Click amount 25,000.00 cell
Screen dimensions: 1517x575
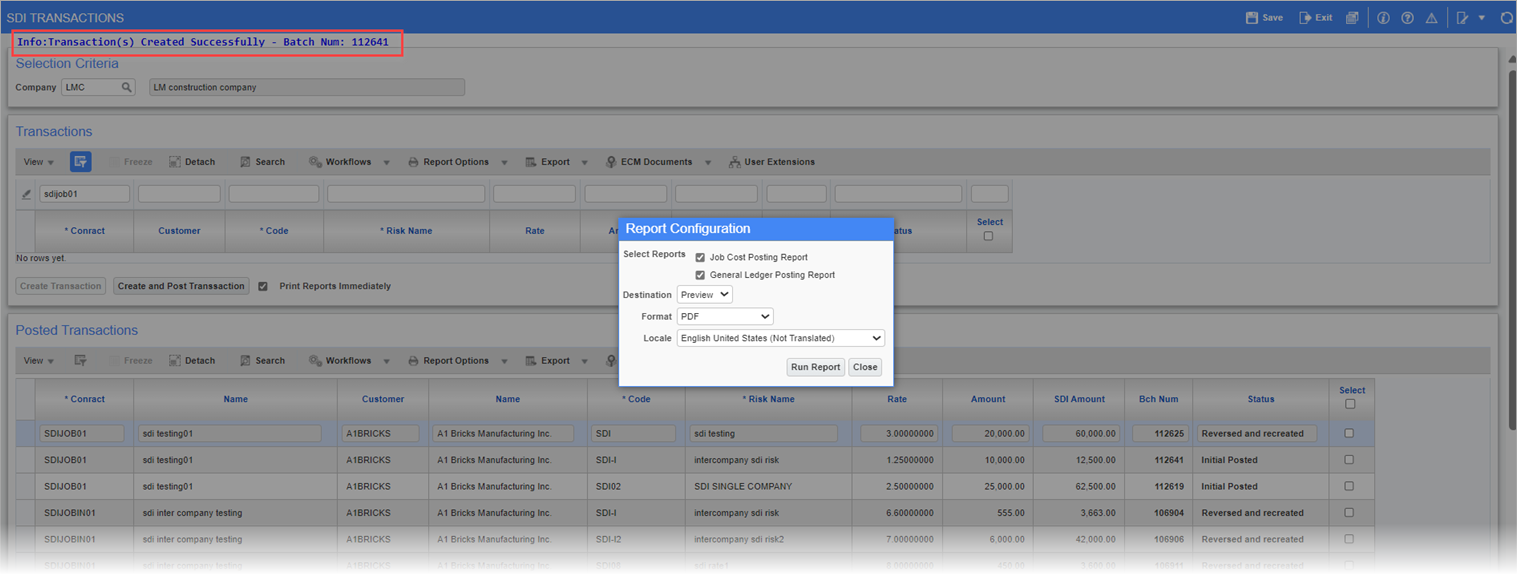[988, 486]
